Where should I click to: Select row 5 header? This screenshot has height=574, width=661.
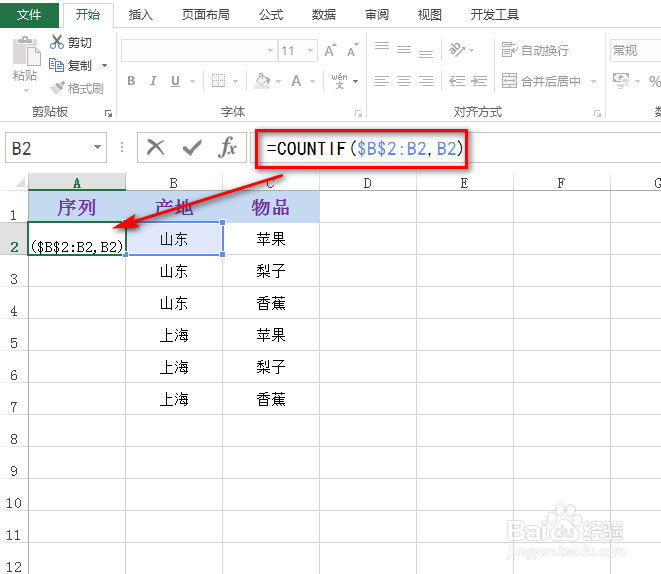click(x=14, y=335)
